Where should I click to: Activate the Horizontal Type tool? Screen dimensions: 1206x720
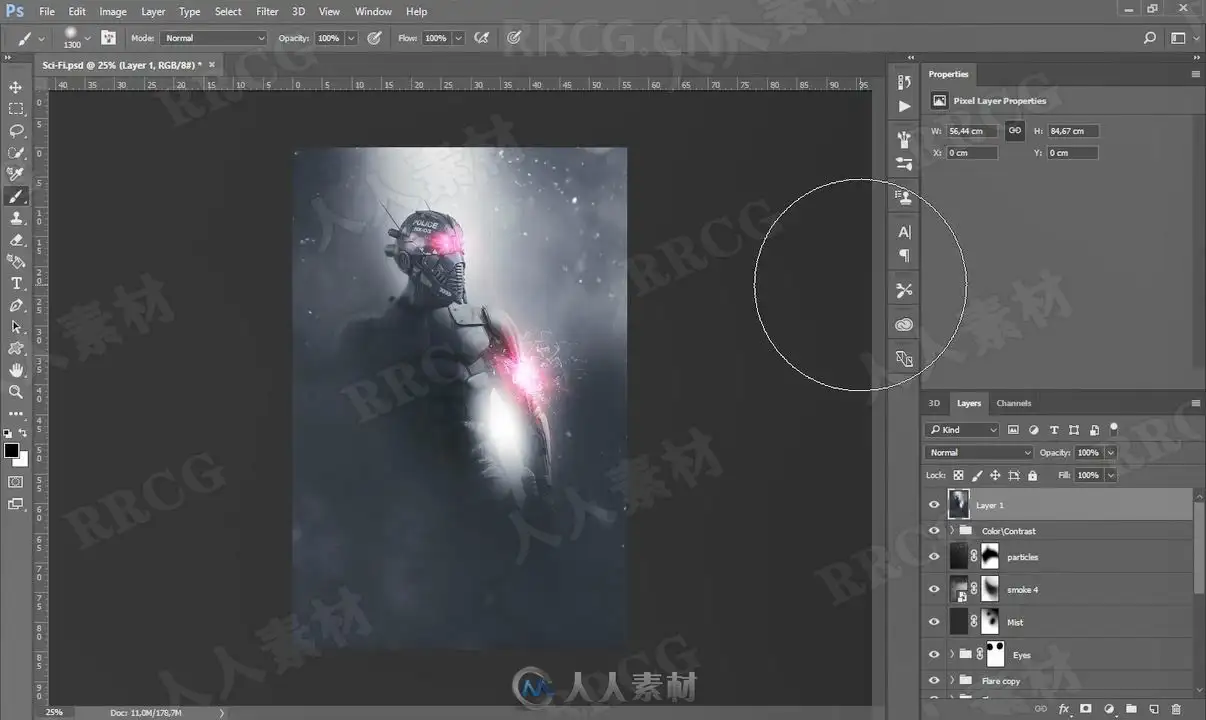16,283
